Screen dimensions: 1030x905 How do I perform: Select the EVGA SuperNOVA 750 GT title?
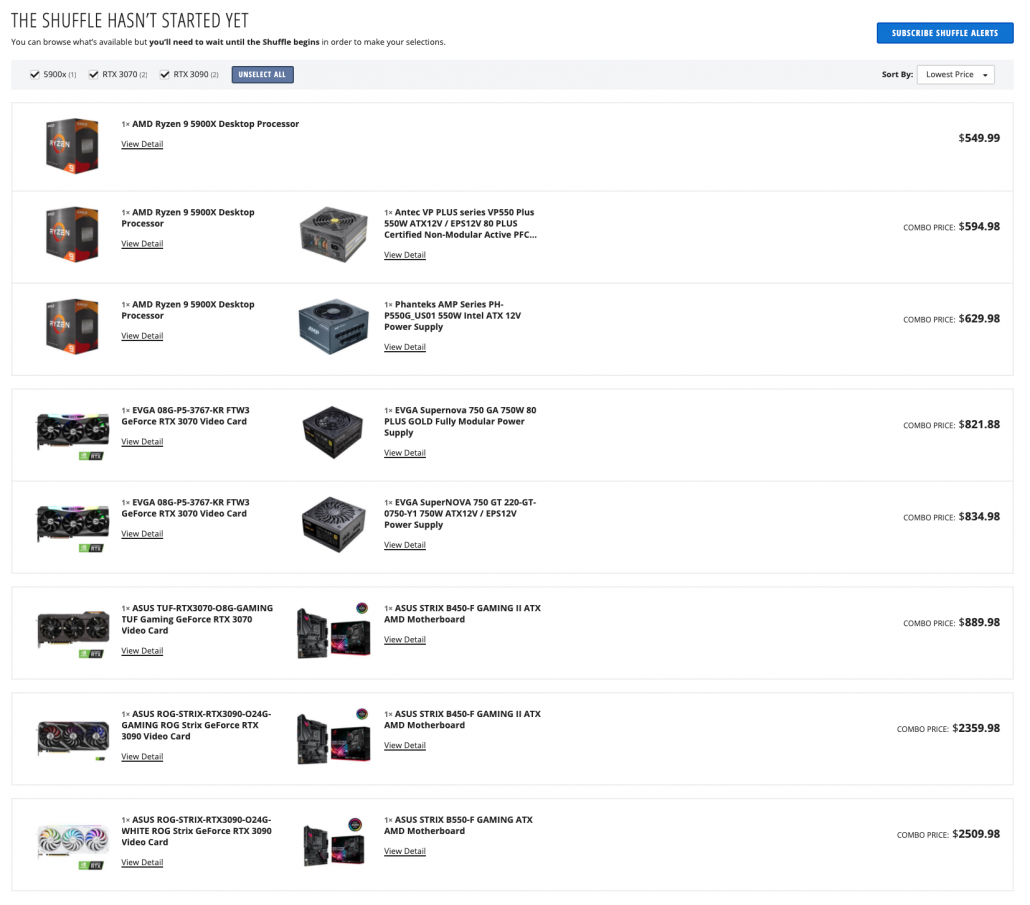click(x=460, y=513)
